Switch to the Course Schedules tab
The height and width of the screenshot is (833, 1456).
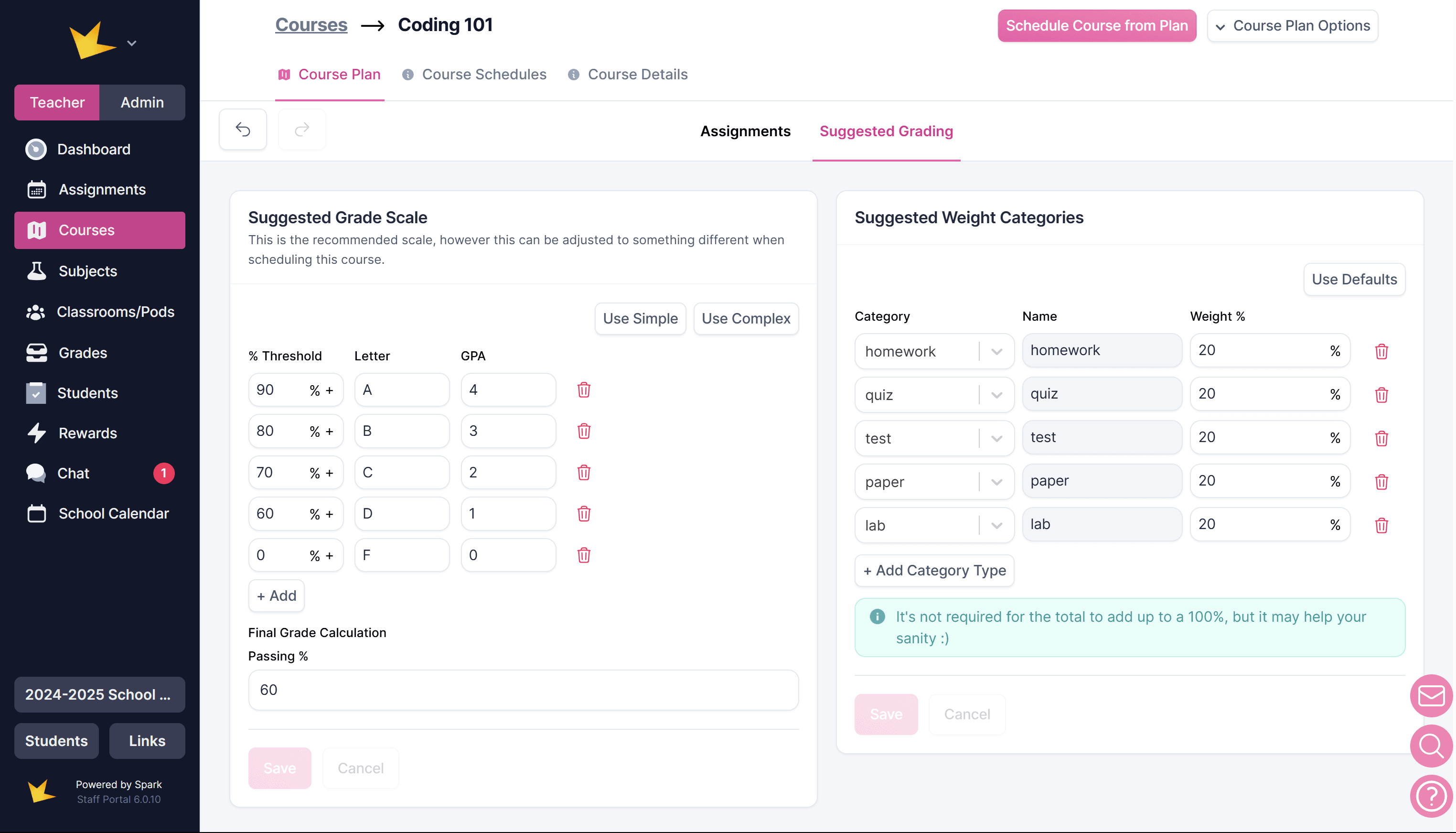point(483,75)
